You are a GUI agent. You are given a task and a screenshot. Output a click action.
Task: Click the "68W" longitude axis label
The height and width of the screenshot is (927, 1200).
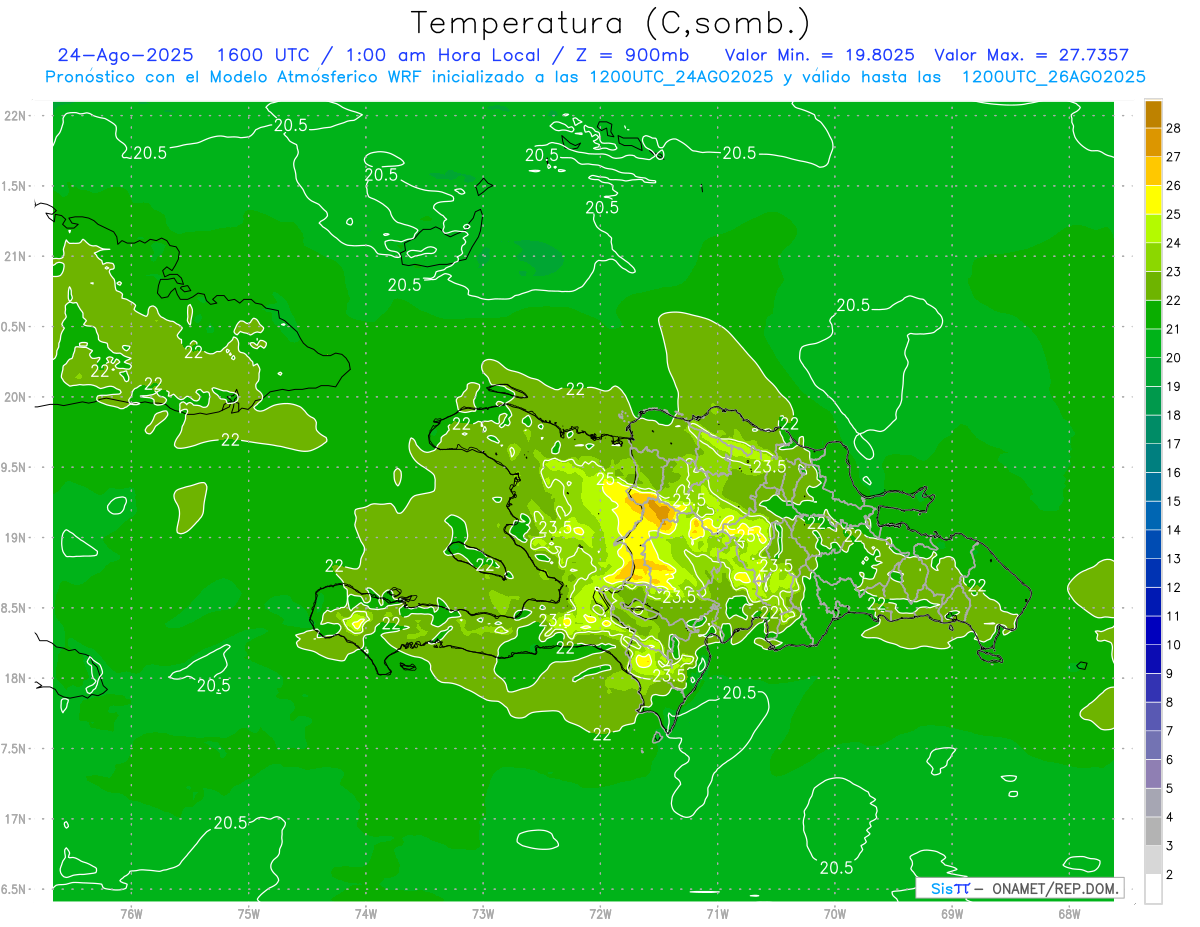click(1068, 913)
